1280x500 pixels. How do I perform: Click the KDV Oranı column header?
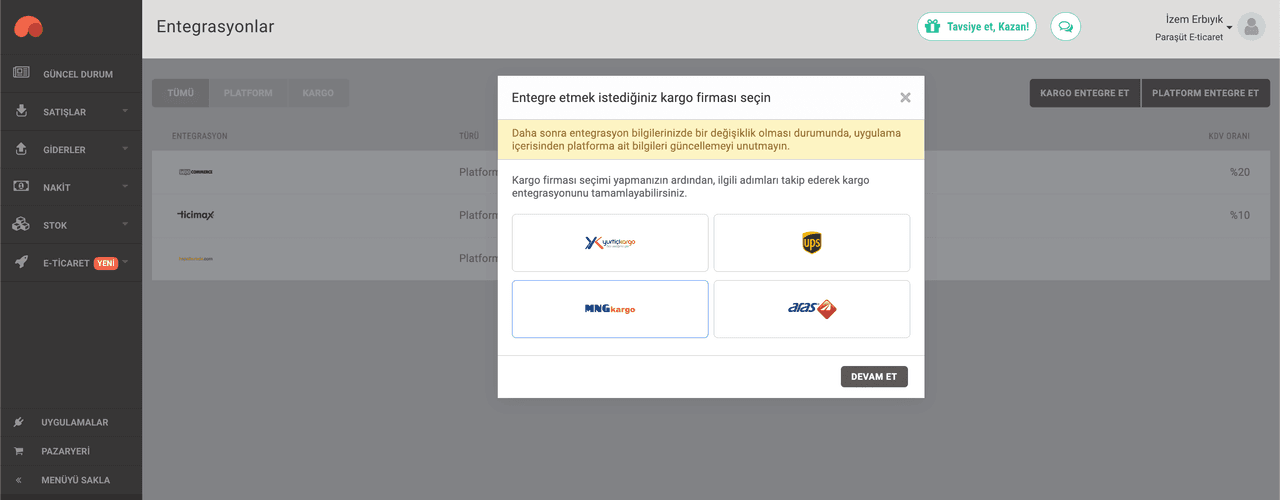1229,135
